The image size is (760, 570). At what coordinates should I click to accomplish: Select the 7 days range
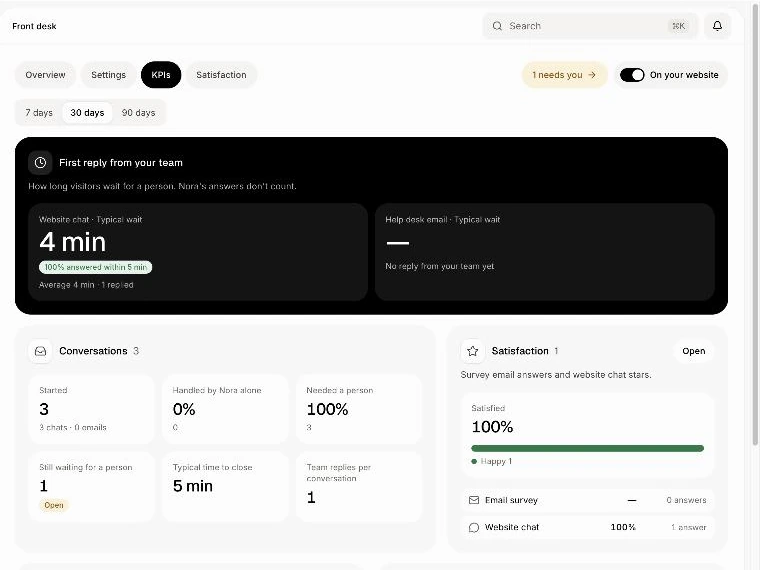point(39,112)
